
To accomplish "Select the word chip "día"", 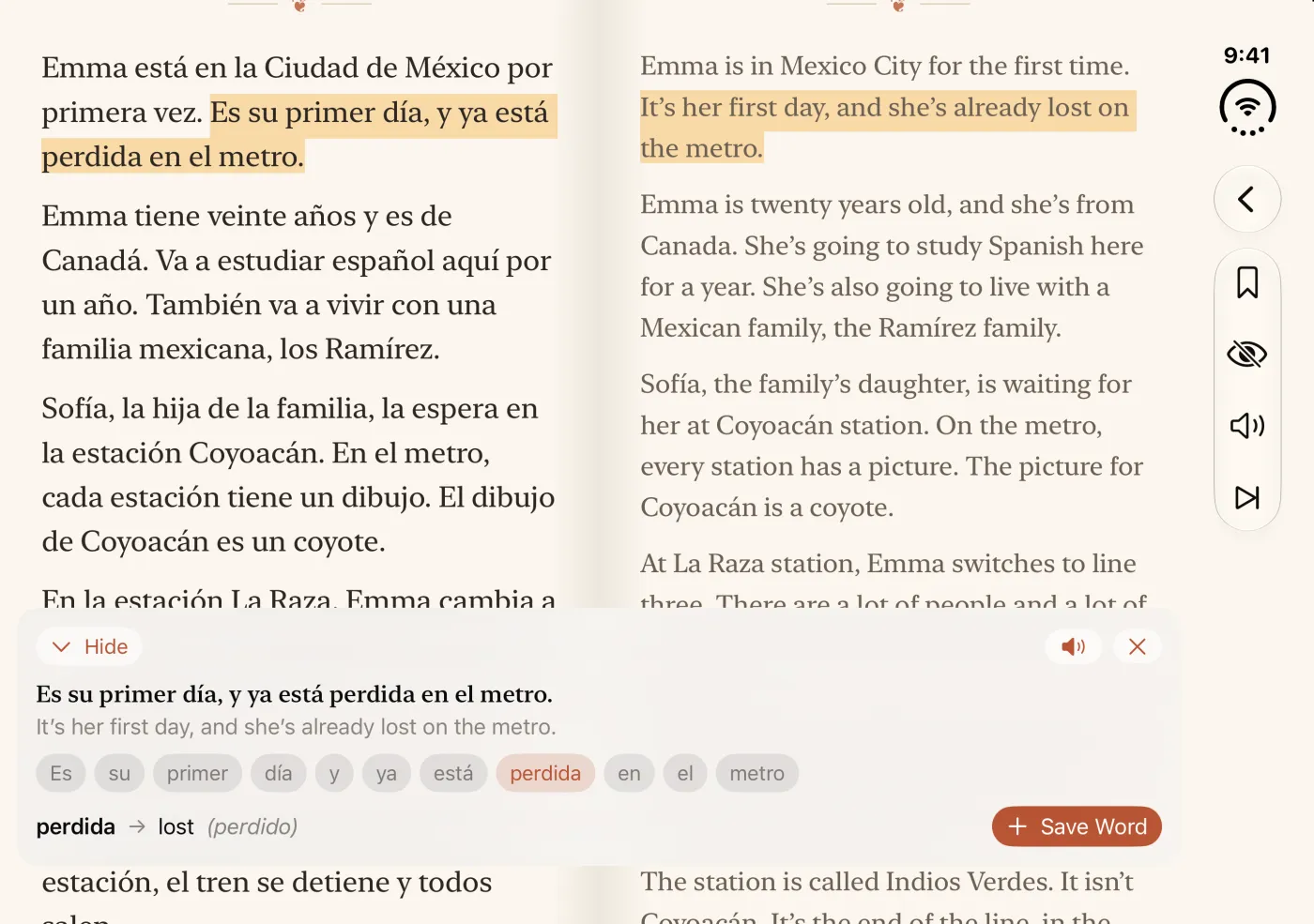I will click(278, 773).
